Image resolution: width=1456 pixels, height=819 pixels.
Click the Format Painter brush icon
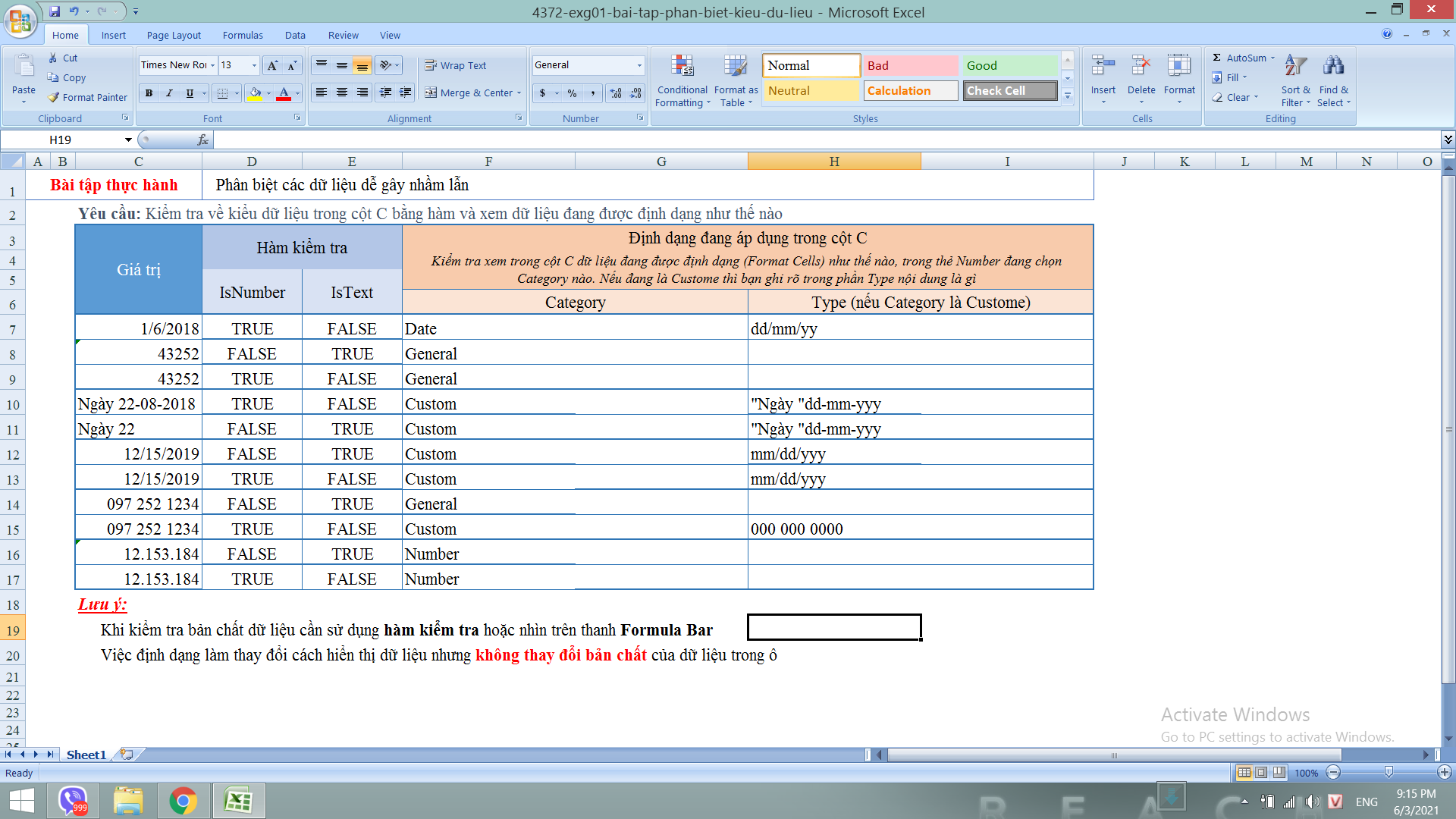tap(54, 97)
